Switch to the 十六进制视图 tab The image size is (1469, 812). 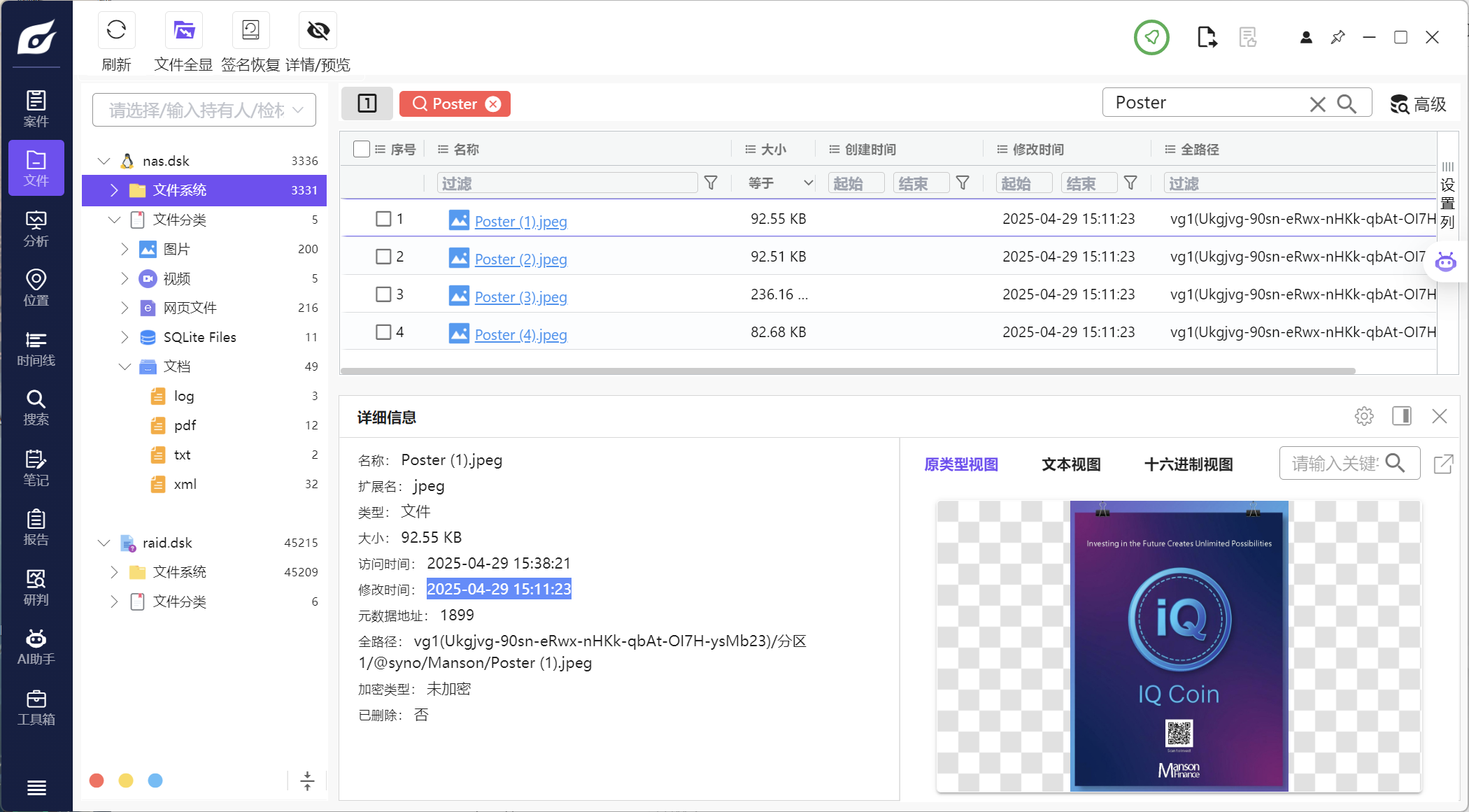1188,464
